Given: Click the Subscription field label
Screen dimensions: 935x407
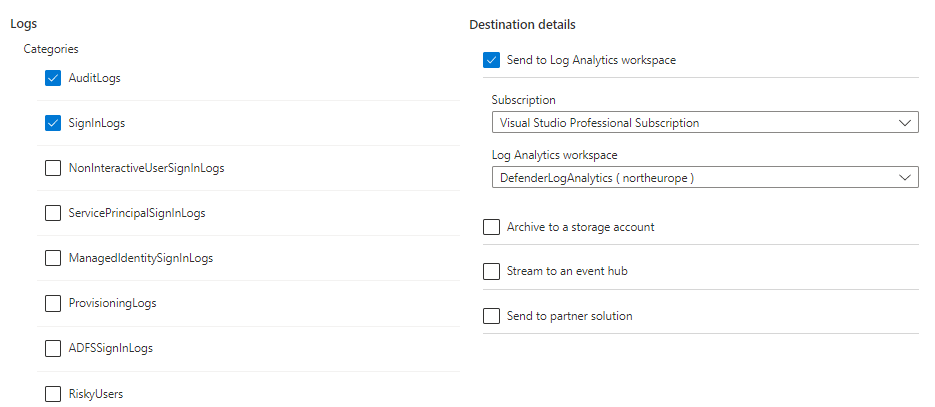Looking at the screenshot, I should coord(523,100).
